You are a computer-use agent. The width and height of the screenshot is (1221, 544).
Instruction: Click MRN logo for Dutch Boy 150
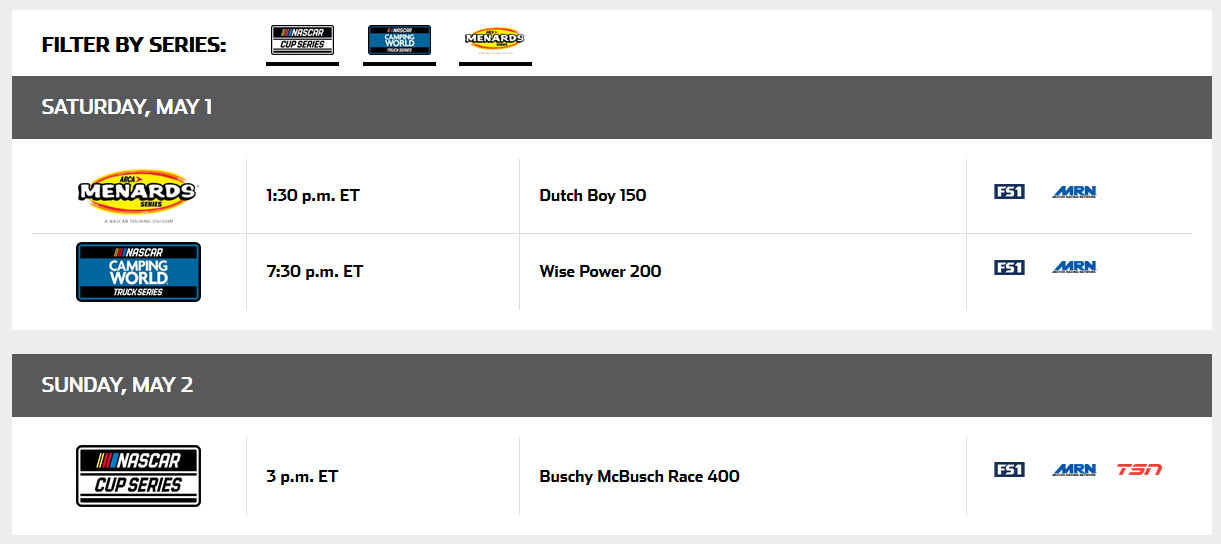[x=1074, y=191]
